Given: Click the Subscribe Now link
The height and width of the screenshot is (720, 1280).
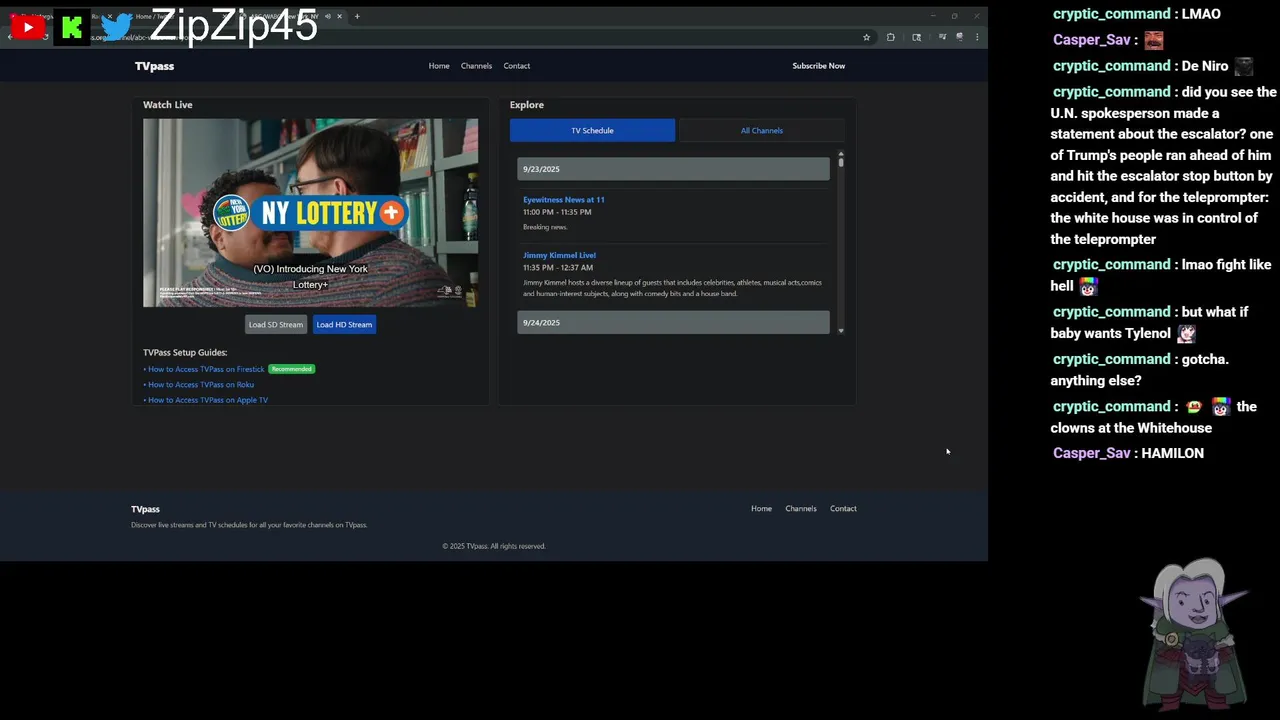Looking at the screenshot, I should point(819,66).
